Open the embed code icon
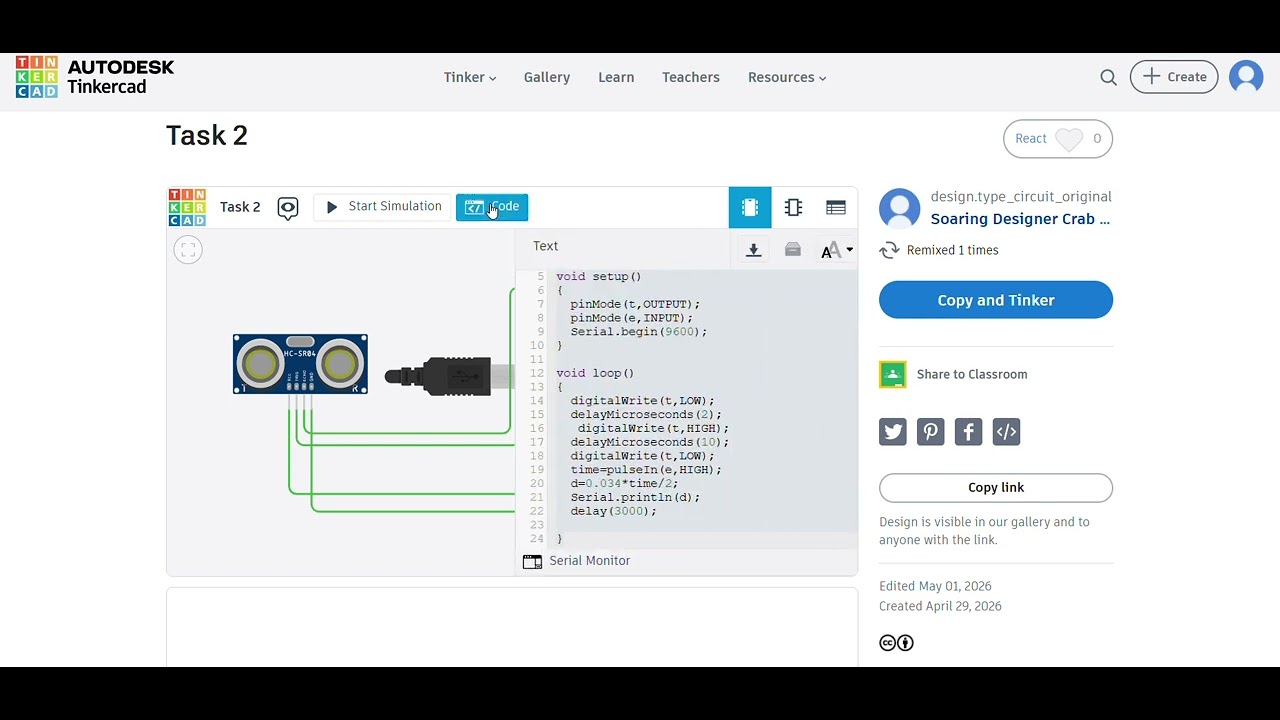Screen dimensions: 1280x720 [x=1006, y=432]
